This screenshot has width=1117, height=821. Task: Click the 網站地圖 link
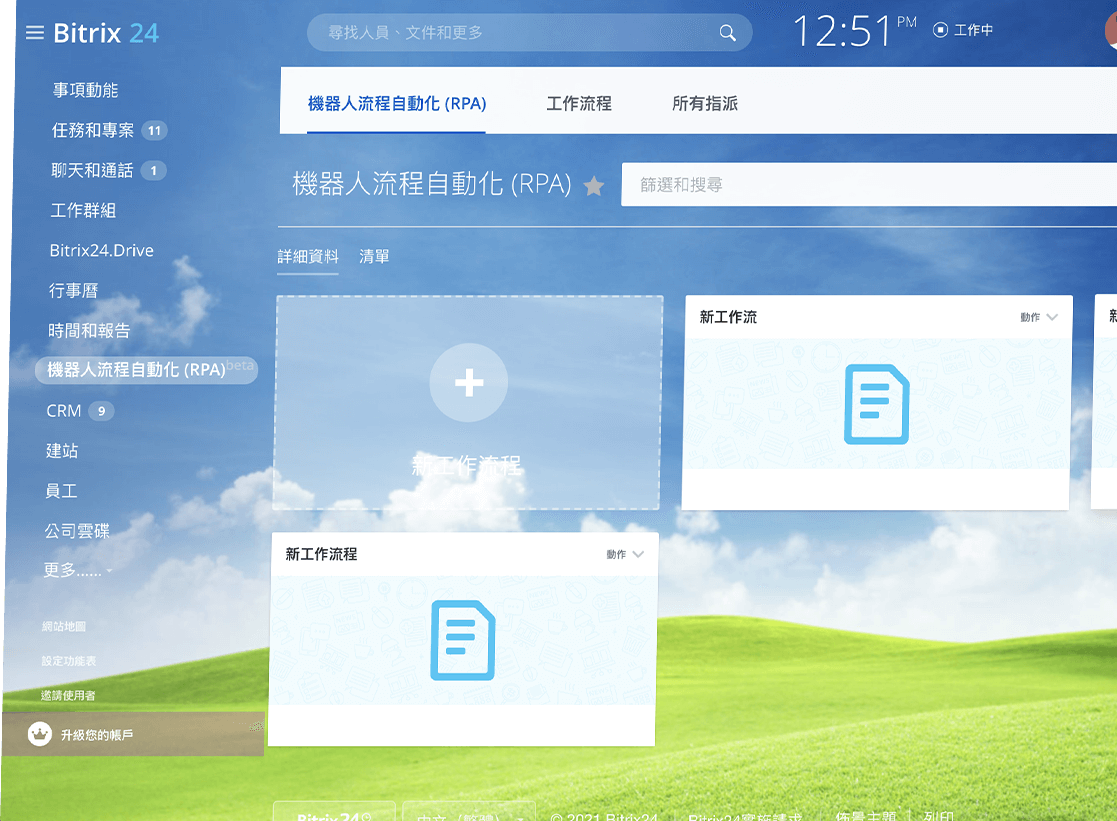[63, 626]
